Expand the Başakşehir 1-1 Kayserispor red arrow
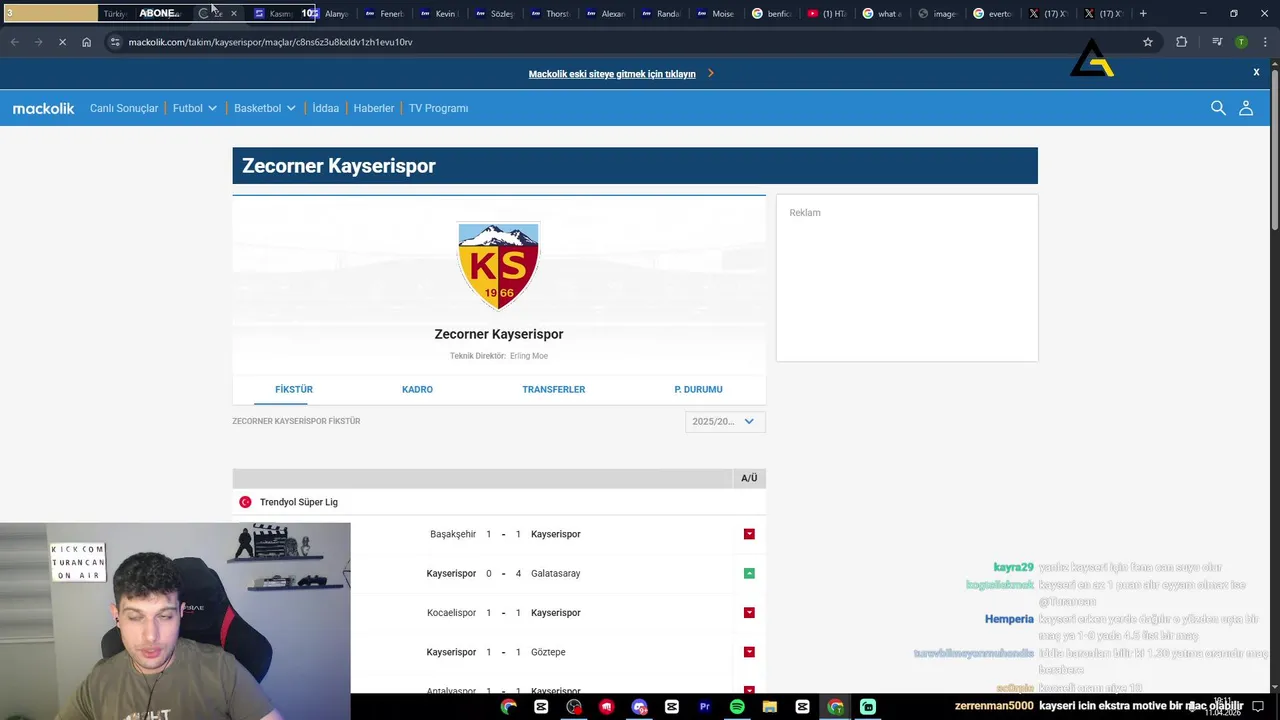The width and height of the screenshot is (1280, 720). tap(749, 534)
